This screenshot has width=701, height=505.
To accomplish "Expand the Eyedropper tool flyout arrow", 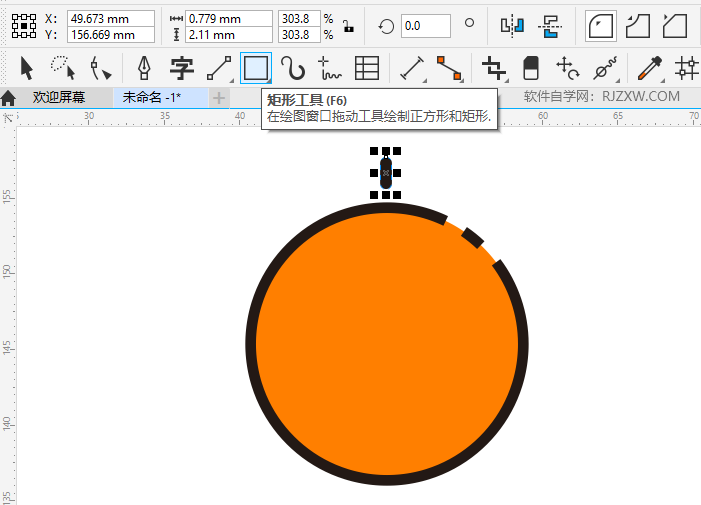I will pyautogui.click(x=663, y=81).
